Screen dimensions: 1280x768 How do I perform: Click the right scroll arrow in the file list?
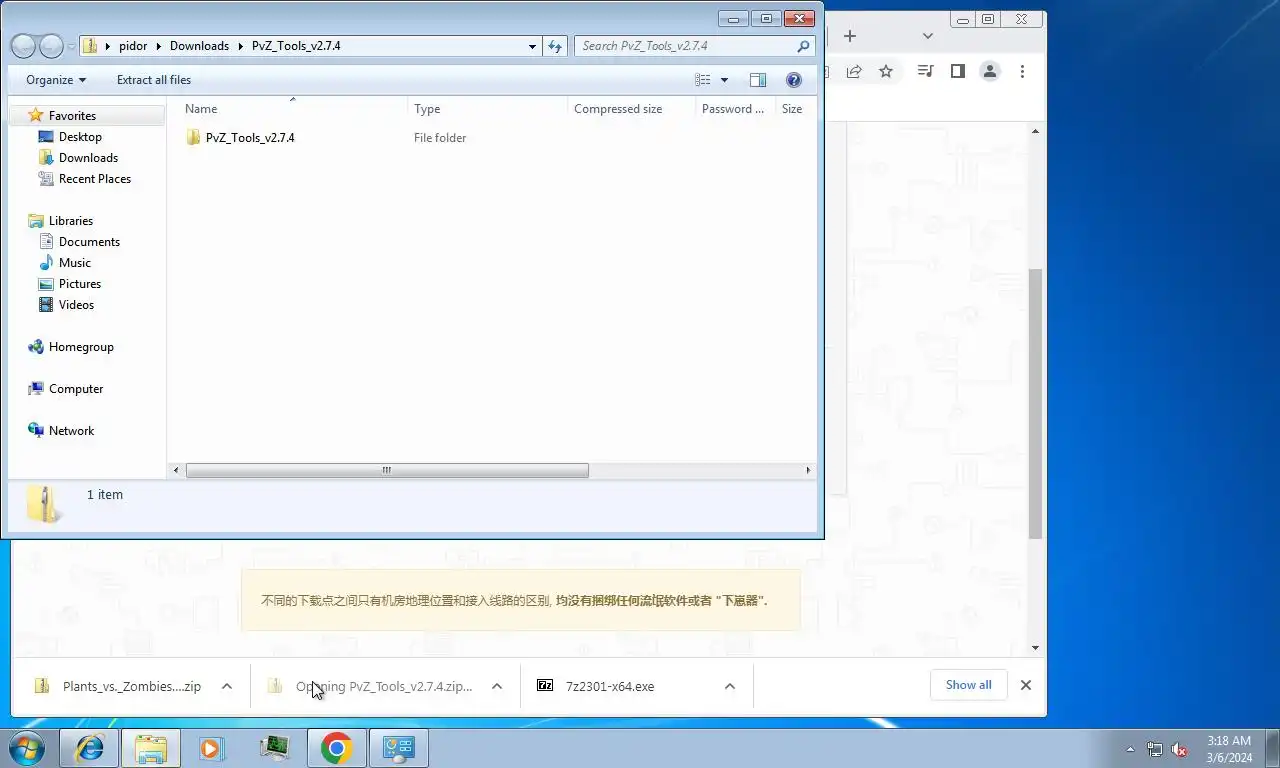tap(808, 470)
